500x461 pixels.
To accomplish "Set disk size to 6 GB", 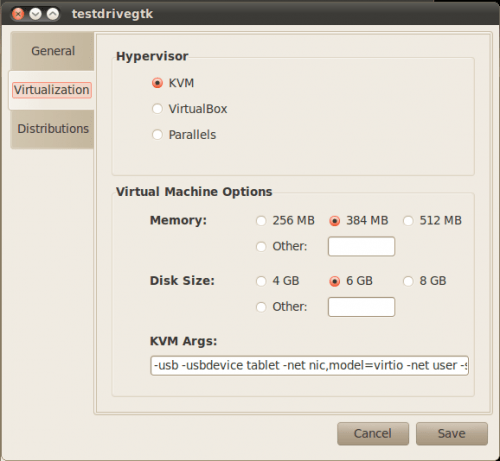I will click(x=351, y=281).
